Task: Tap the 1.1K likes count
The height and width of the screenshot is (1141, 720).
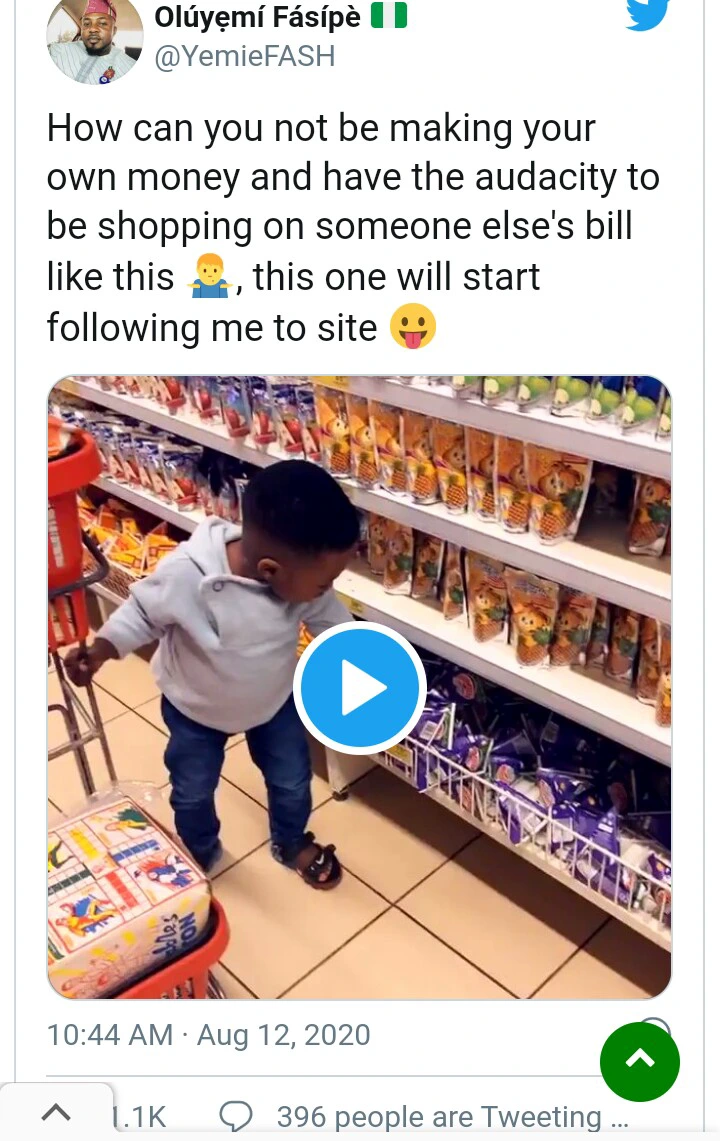Action: 139,1116
